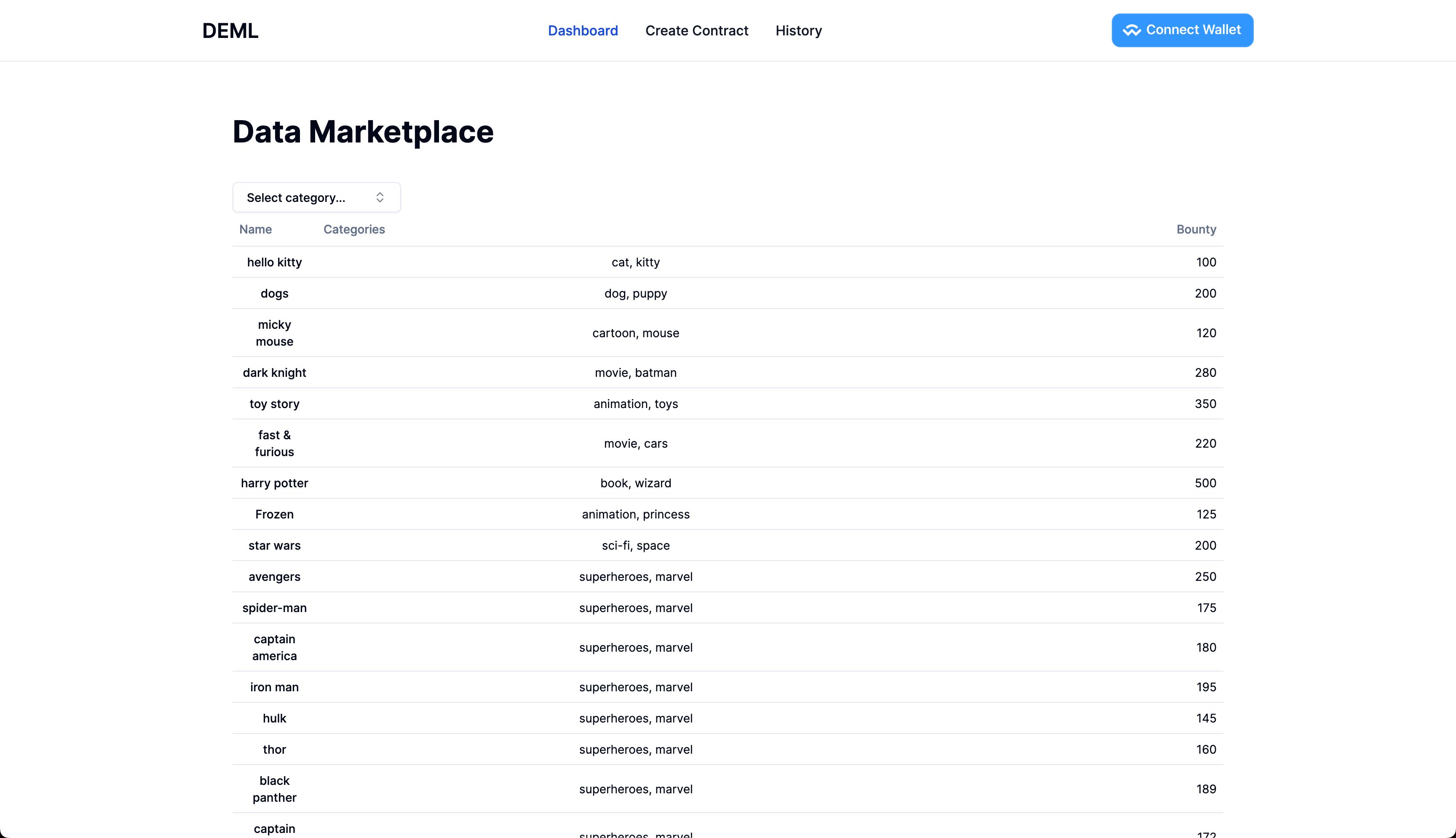The height and width of the screenshot is (838, 1456).
Task: Click the hulk name cell
Action: [274, 718]
